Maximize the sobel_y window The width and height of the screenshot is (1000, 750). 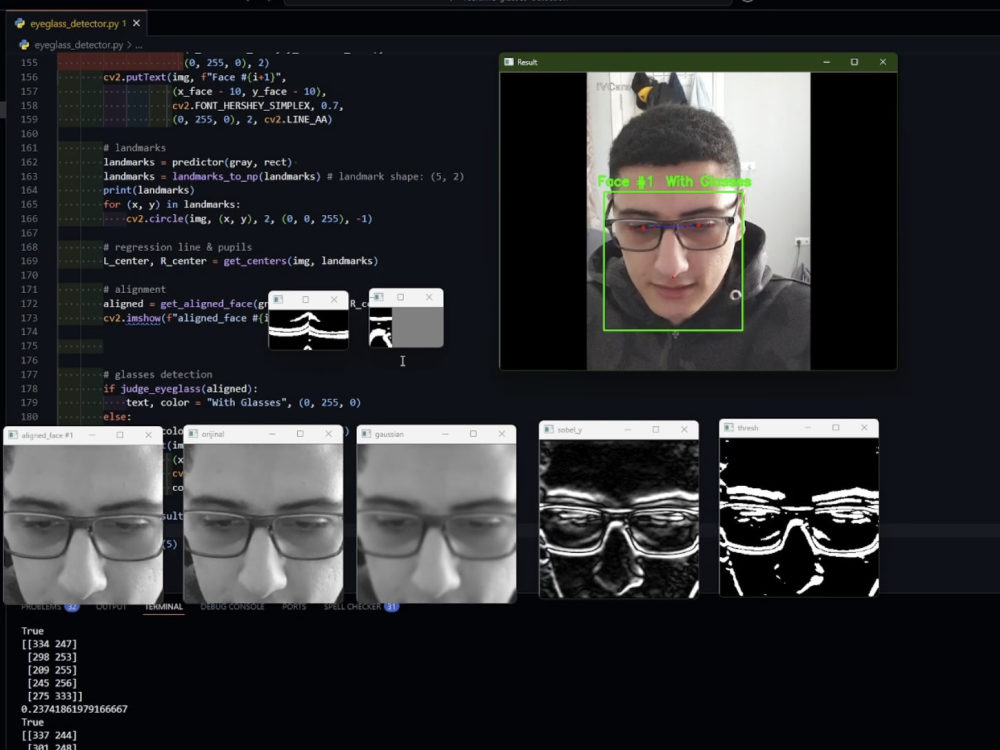click(656, 430)
